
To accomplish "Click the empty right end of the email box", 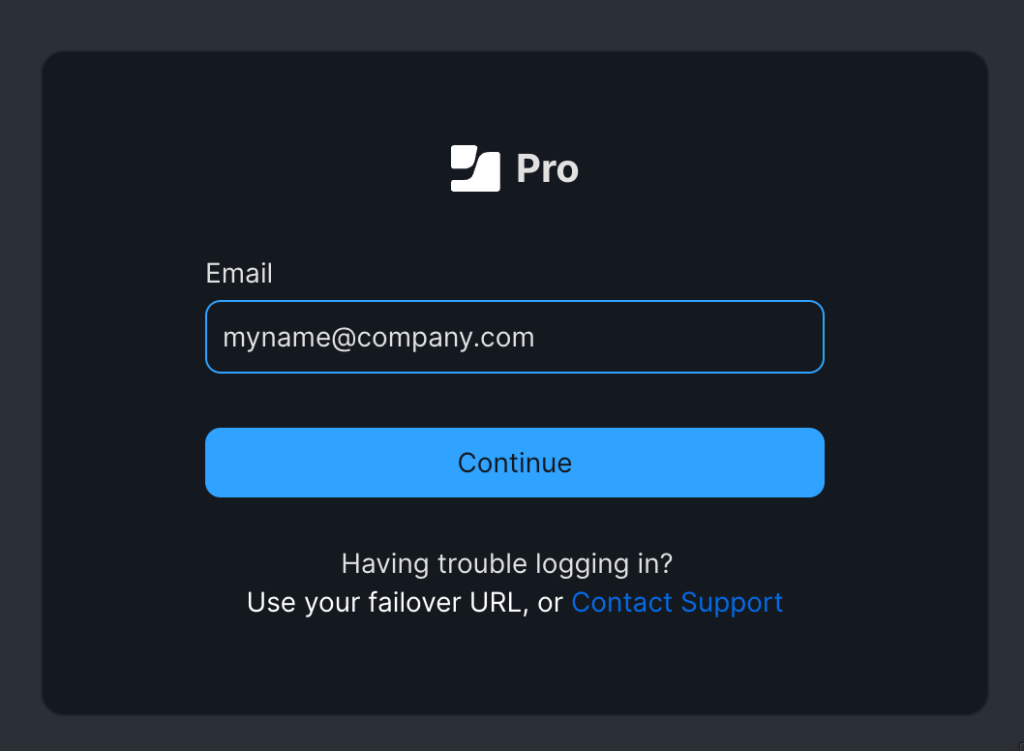I will click(718, 337).
